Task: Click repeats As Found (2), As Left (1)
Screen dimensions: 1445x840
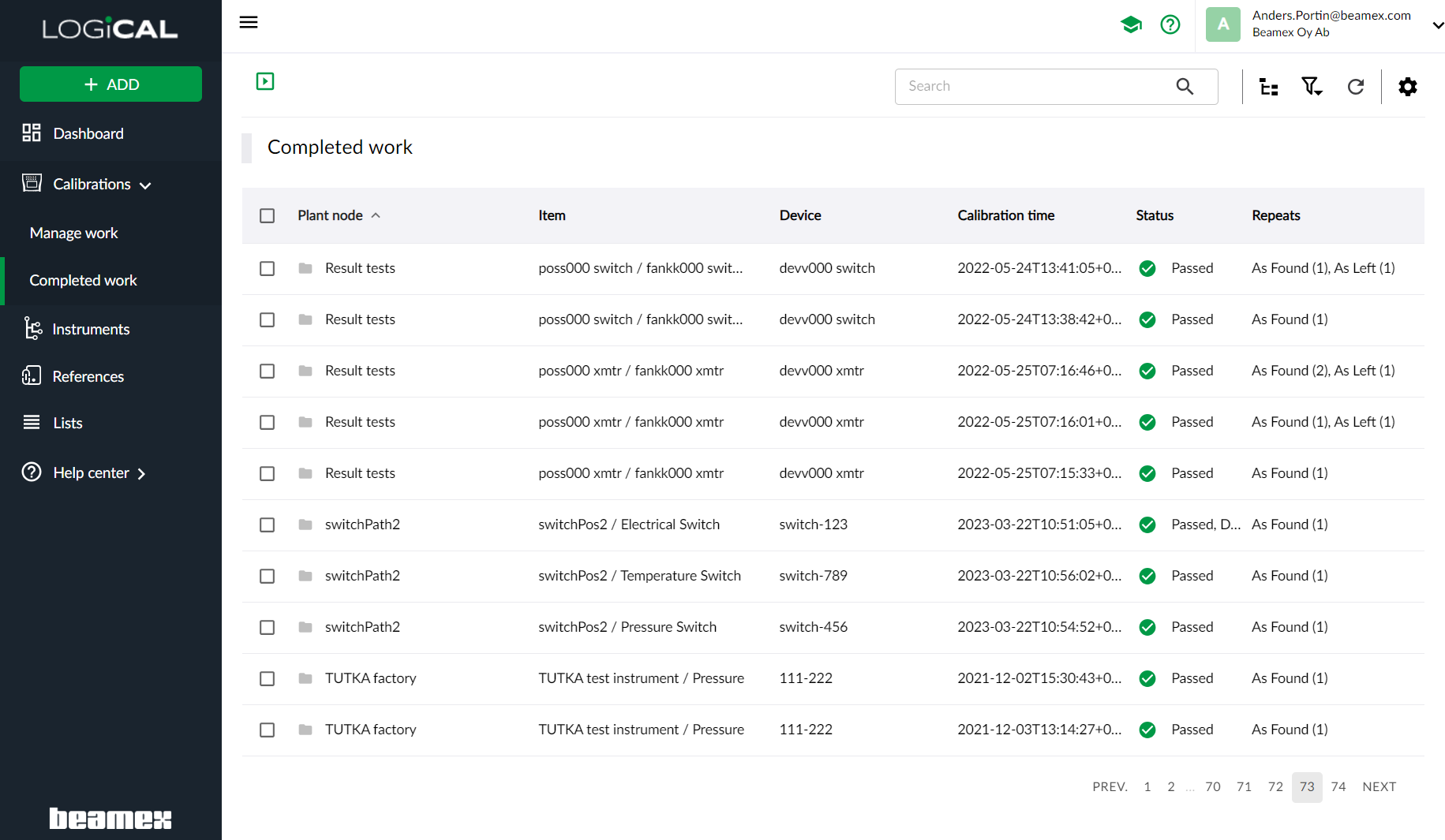Action: pos(1323,371)
